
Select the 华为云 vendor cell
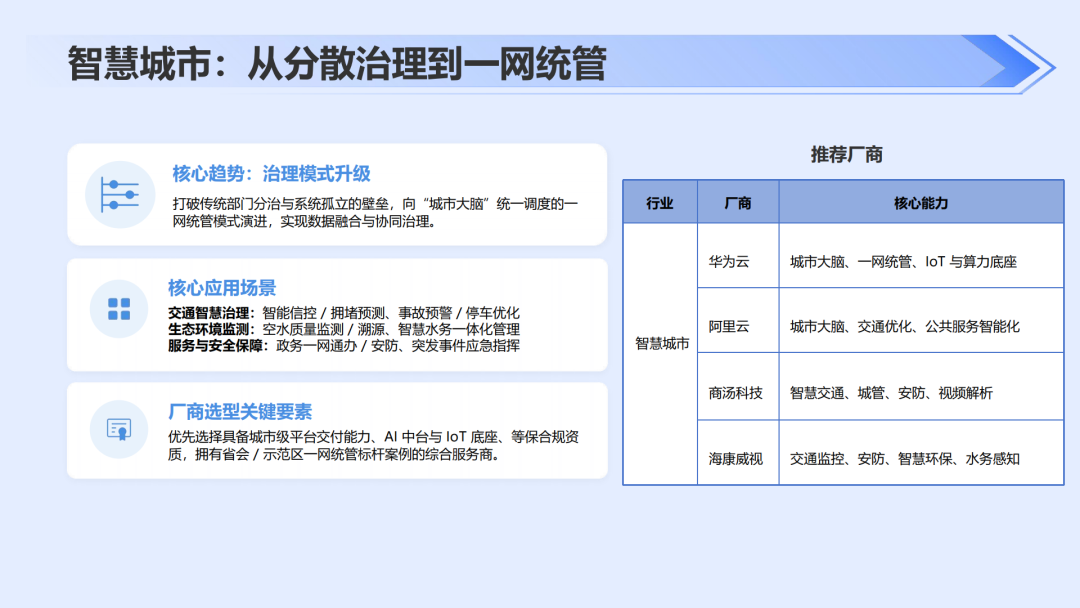(738, 255)
